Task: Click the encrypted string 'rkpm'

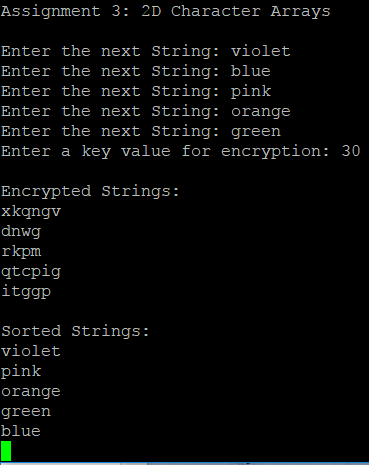Action: coord(21,252)
